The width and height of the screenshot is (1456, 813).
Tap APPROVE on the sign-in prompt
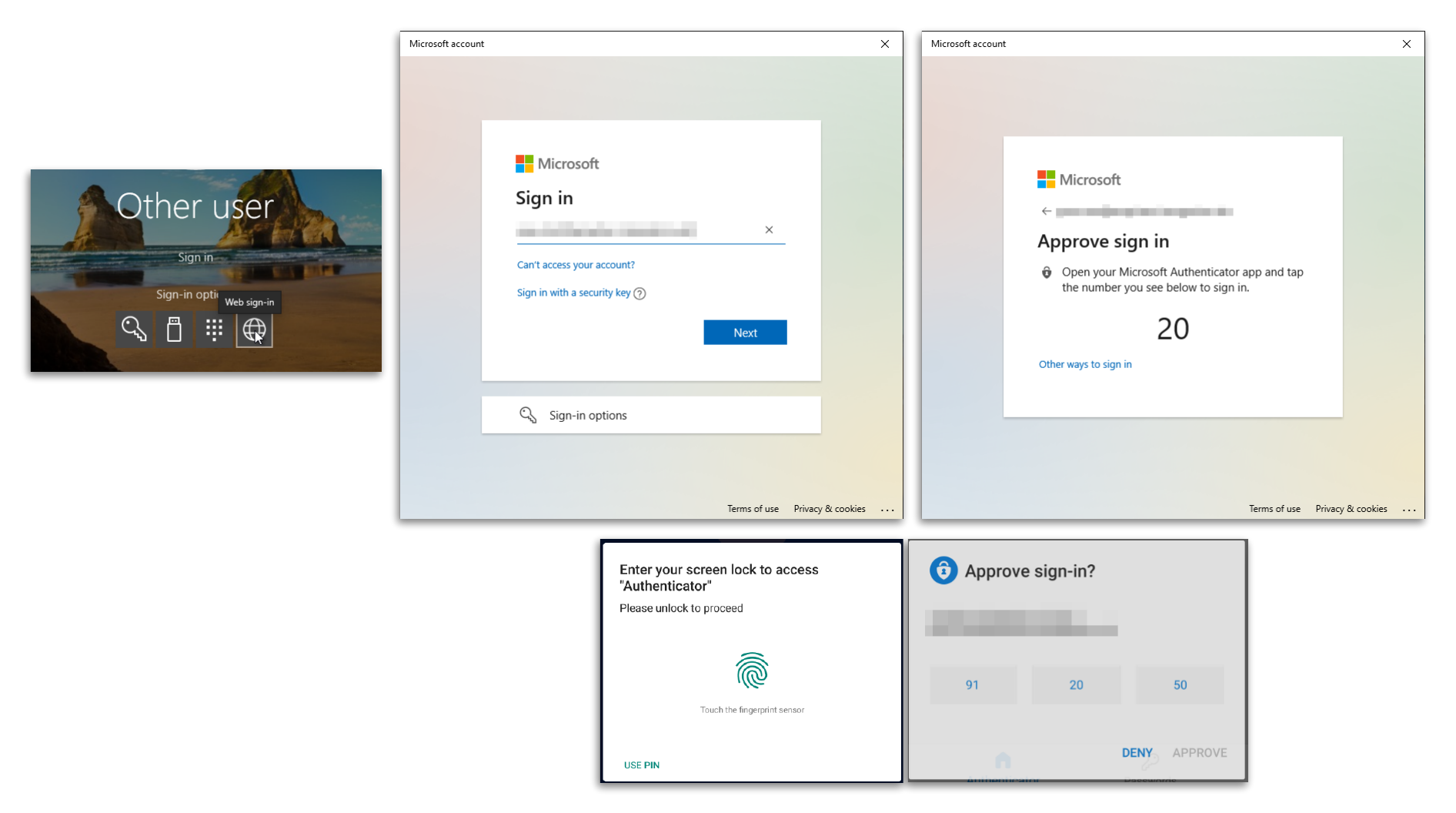[1199, 752]
